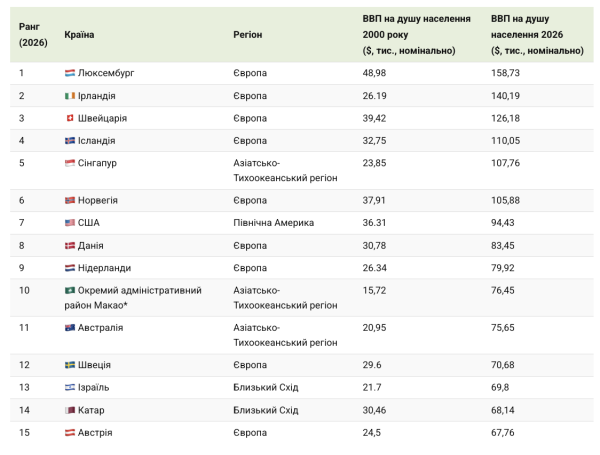Click the Luxembourg flag icon
This screenshot has width=600, height=455.
[x=70, y=73]
